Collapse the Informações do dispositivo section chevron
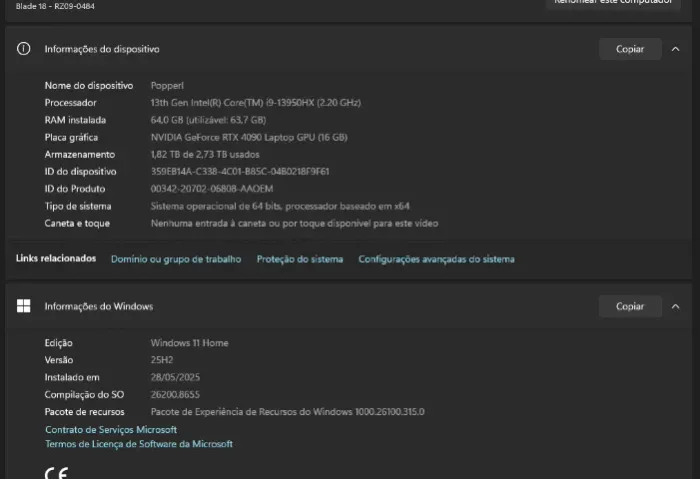 pyautogui.click(x=675, y=49)
